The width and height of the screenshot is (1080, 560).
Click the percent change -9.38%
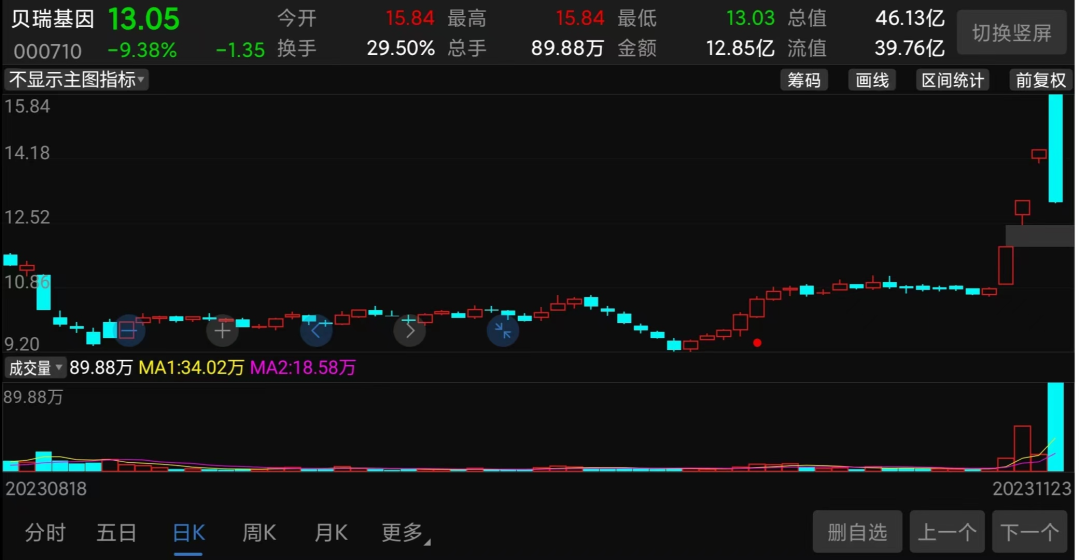coord(142,50)
